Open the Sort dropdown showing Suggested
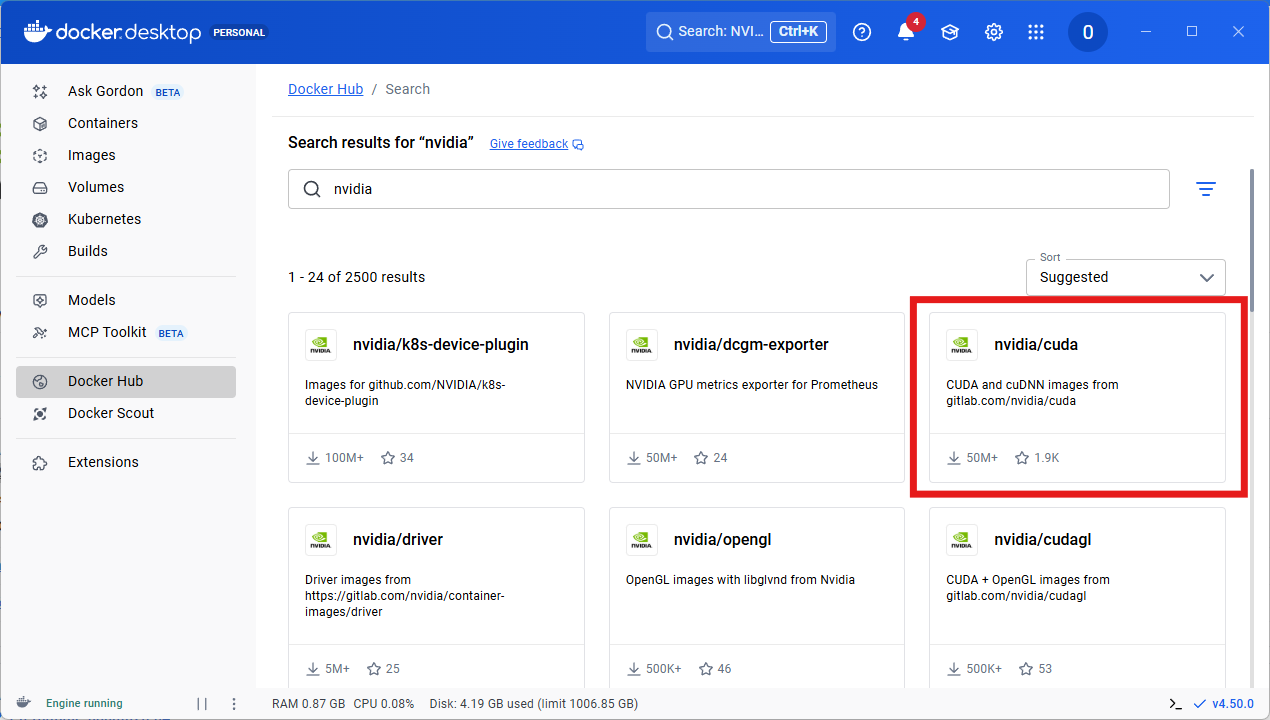 pos(1126,277)
